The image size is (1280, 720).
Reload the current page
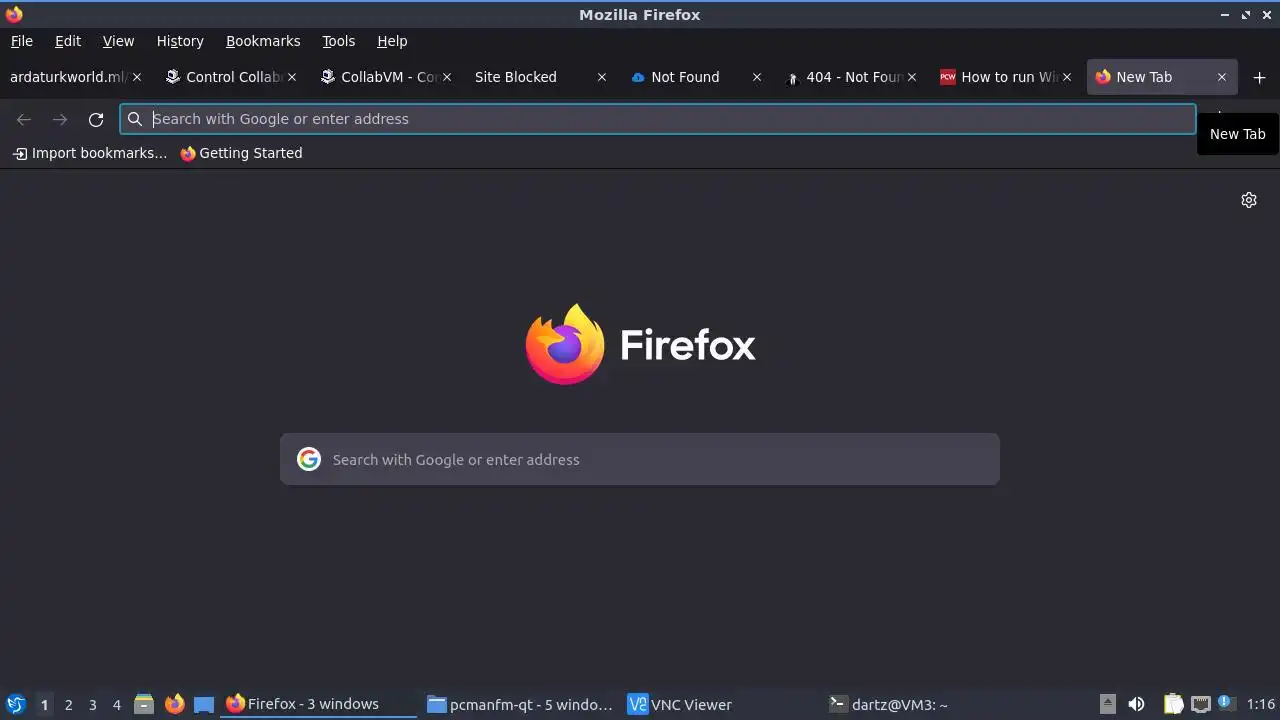point(96,119)
